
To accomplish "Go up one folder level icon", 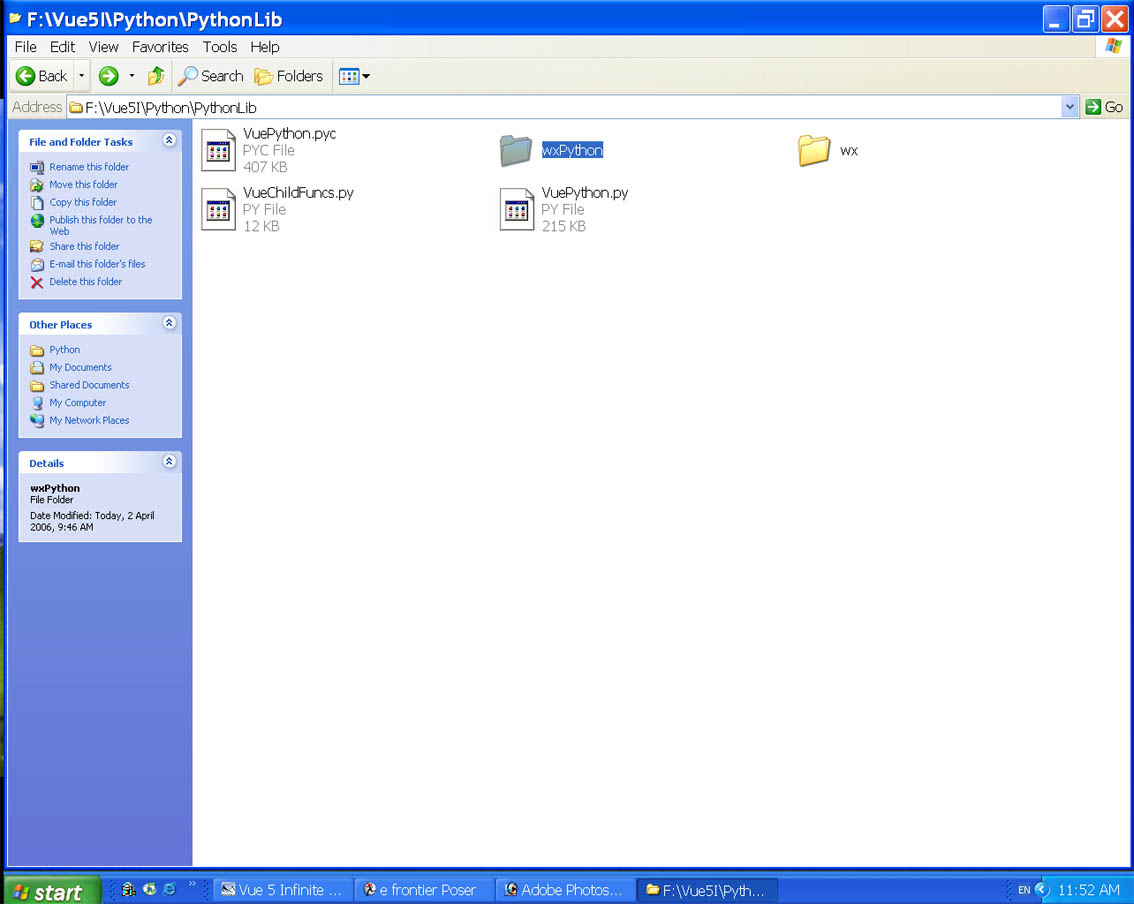I will pos(156,76).
